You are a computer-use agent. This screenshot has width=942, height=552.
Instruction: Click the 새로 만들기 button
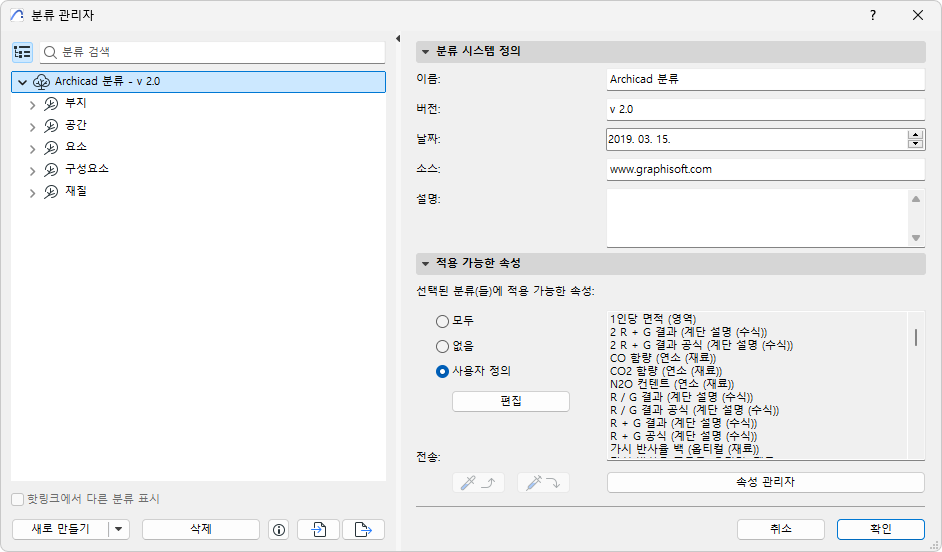pyautogui.click(x=60, y=530)
